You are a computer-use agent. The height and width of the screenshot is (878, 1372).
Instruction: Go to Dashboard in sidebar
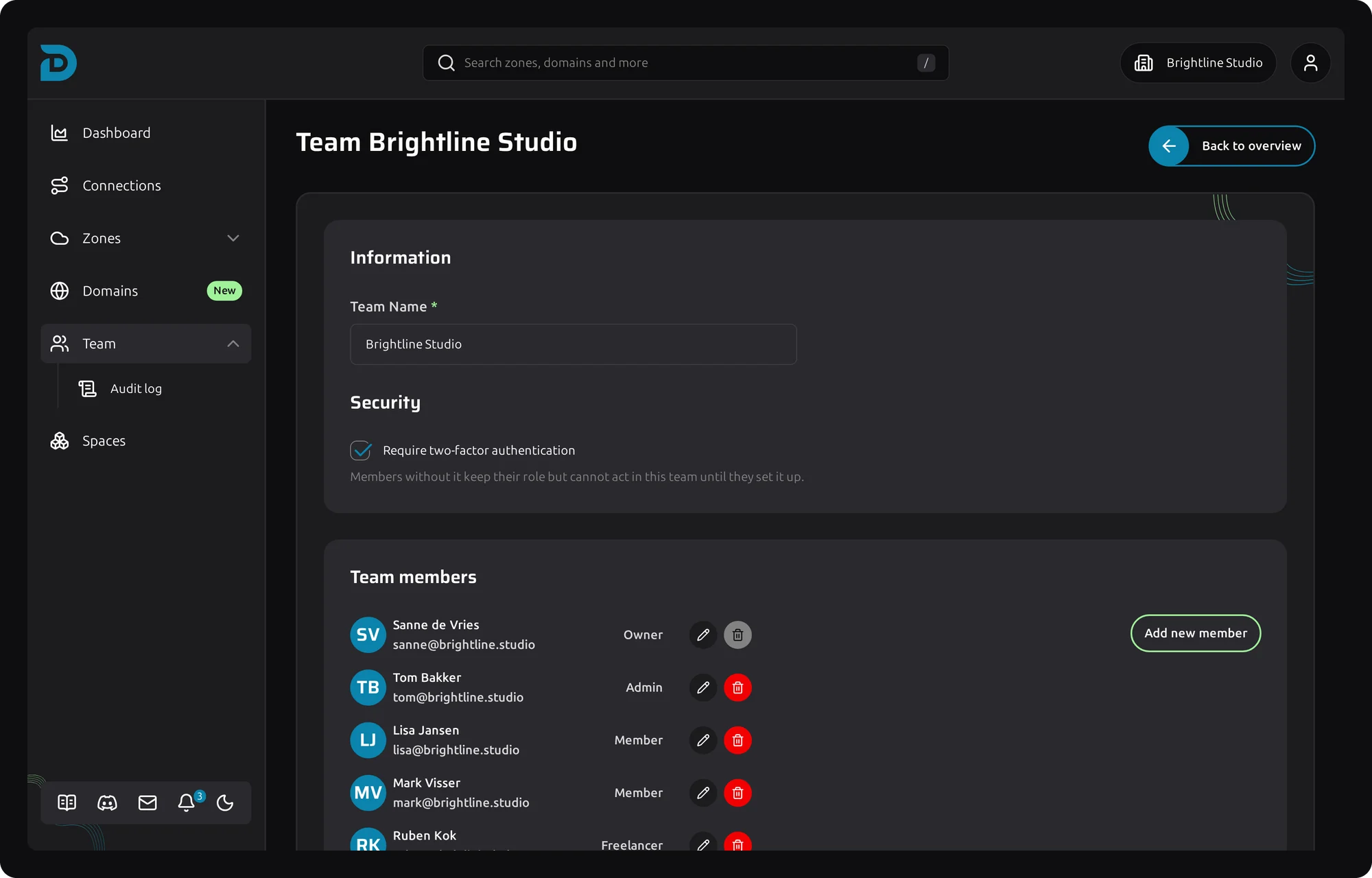pyautogui.click(x=146, y=133)
